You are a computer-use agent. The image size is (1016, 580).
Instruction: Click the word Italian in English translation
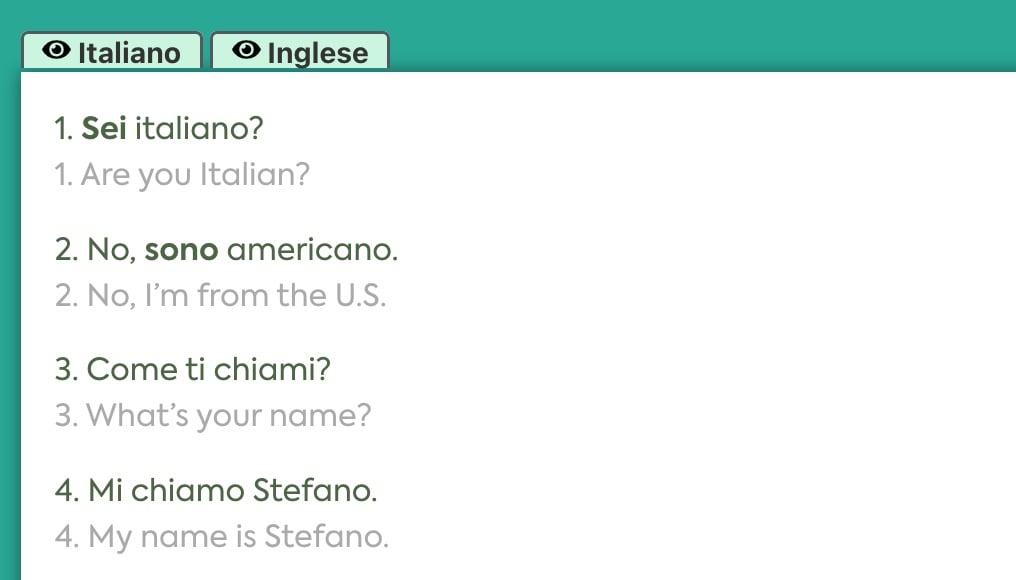pos(255,175)
